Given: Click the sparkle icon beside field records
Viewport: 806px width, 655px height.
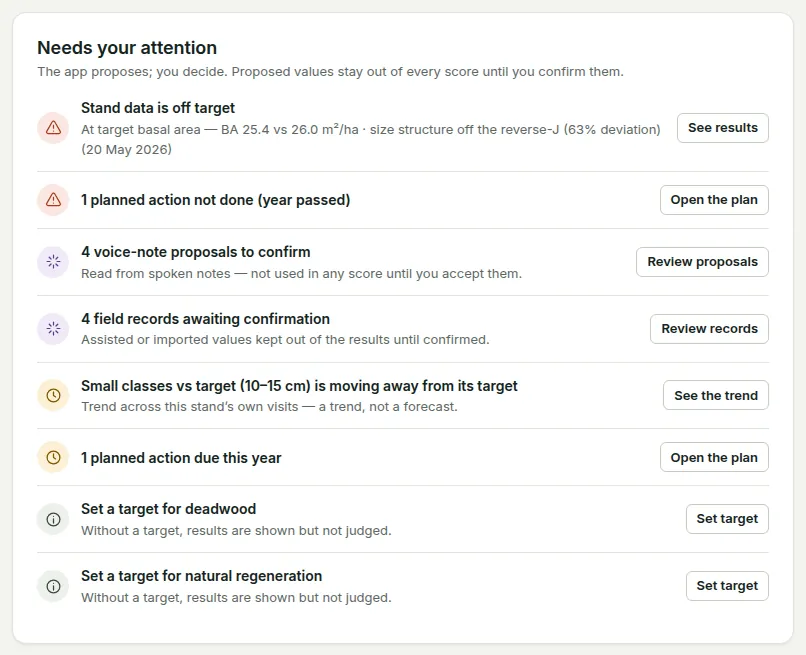Looking at the screenshot, I should [53, 329].
